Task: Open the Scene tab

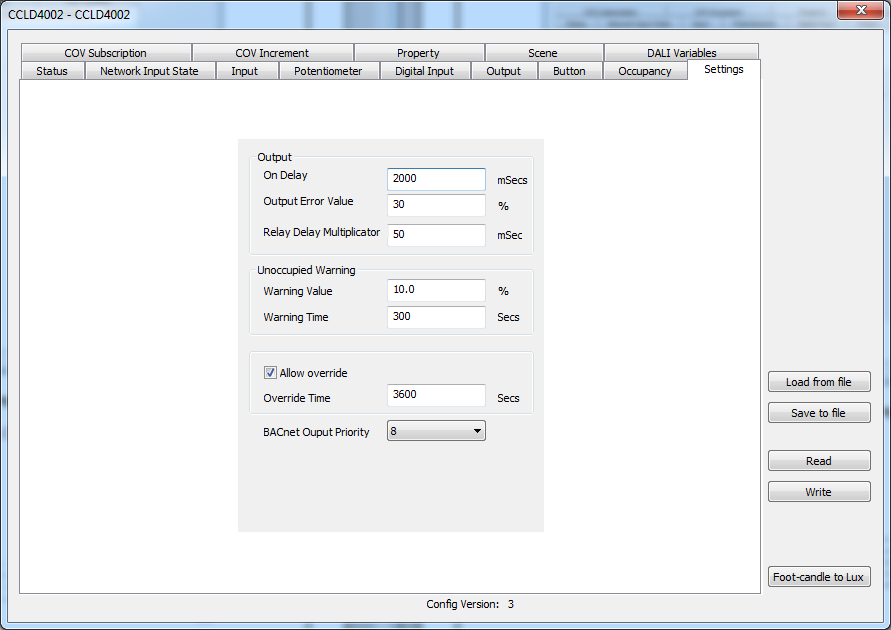Action: 543,53
